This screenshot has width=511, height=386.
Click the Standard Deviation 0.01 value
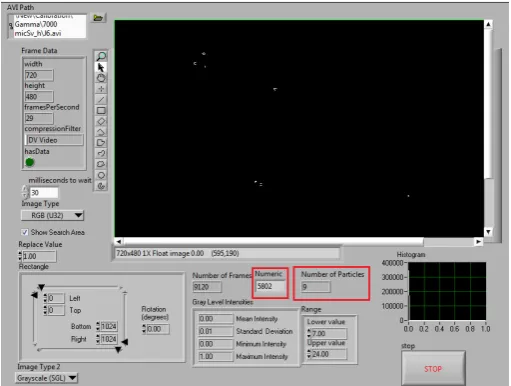point(215,331)
